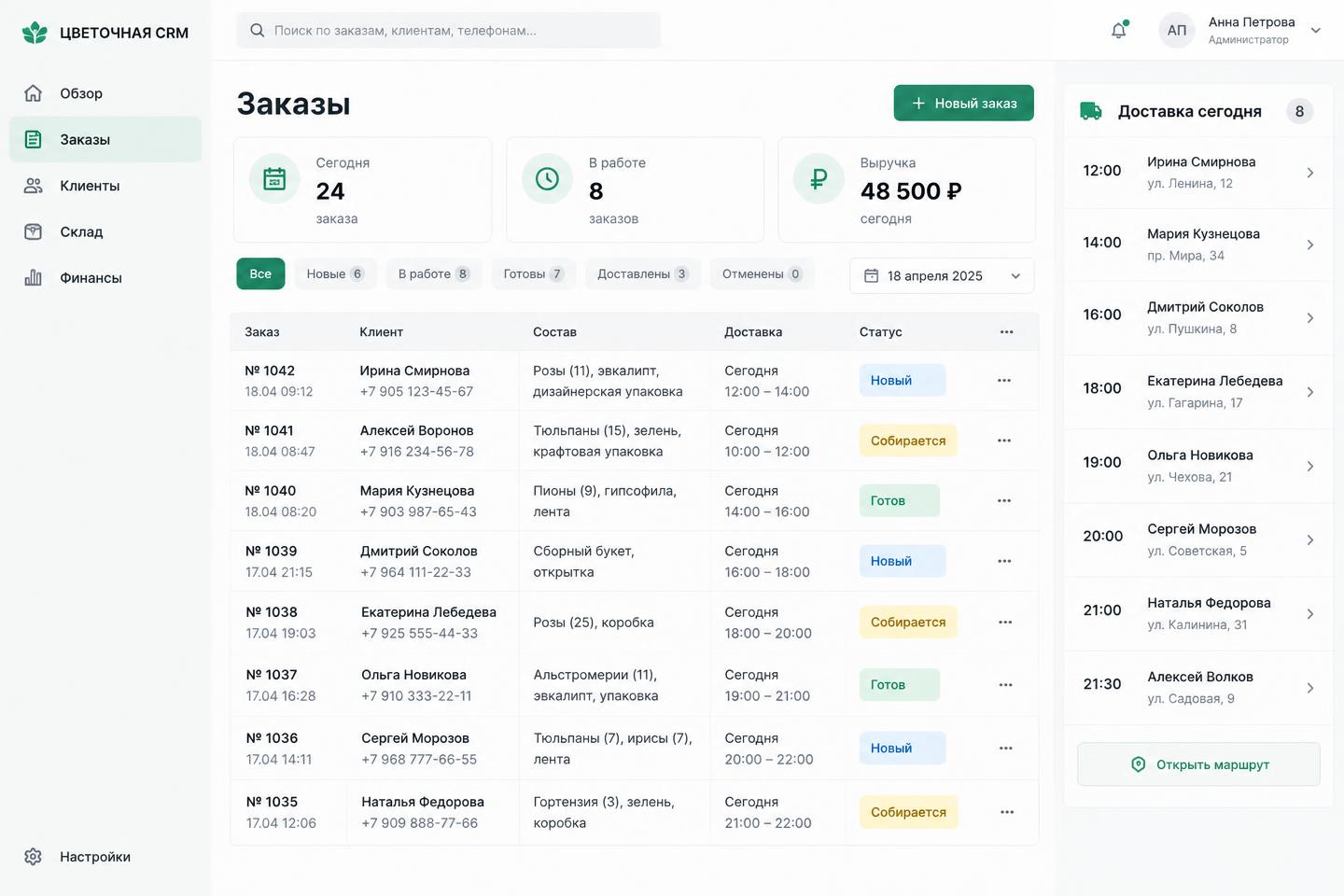Click Готов status of order № 1040

click(x=900, y=500)
